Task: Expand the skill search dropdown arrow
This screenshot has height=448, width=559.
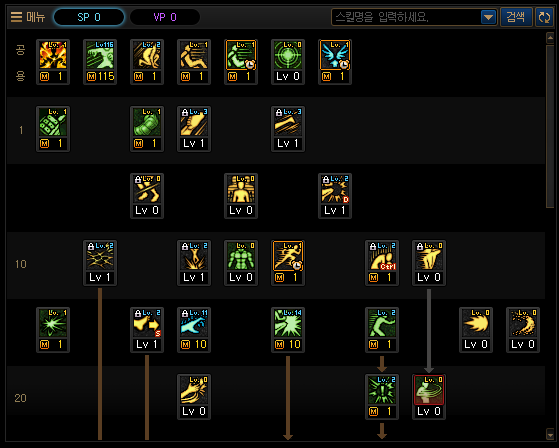Action: tap(488, 17)
